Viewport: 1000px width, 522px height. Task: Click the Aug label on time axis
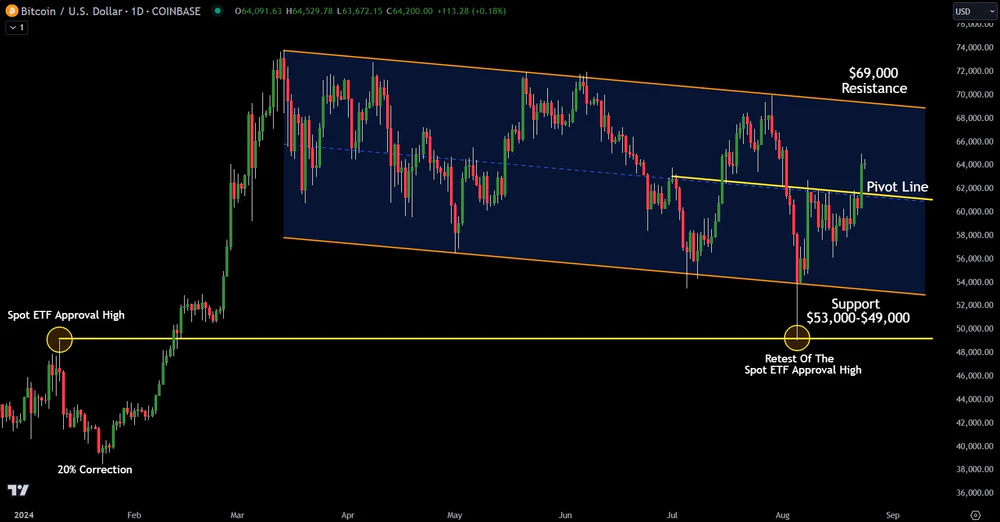point(783,514)
